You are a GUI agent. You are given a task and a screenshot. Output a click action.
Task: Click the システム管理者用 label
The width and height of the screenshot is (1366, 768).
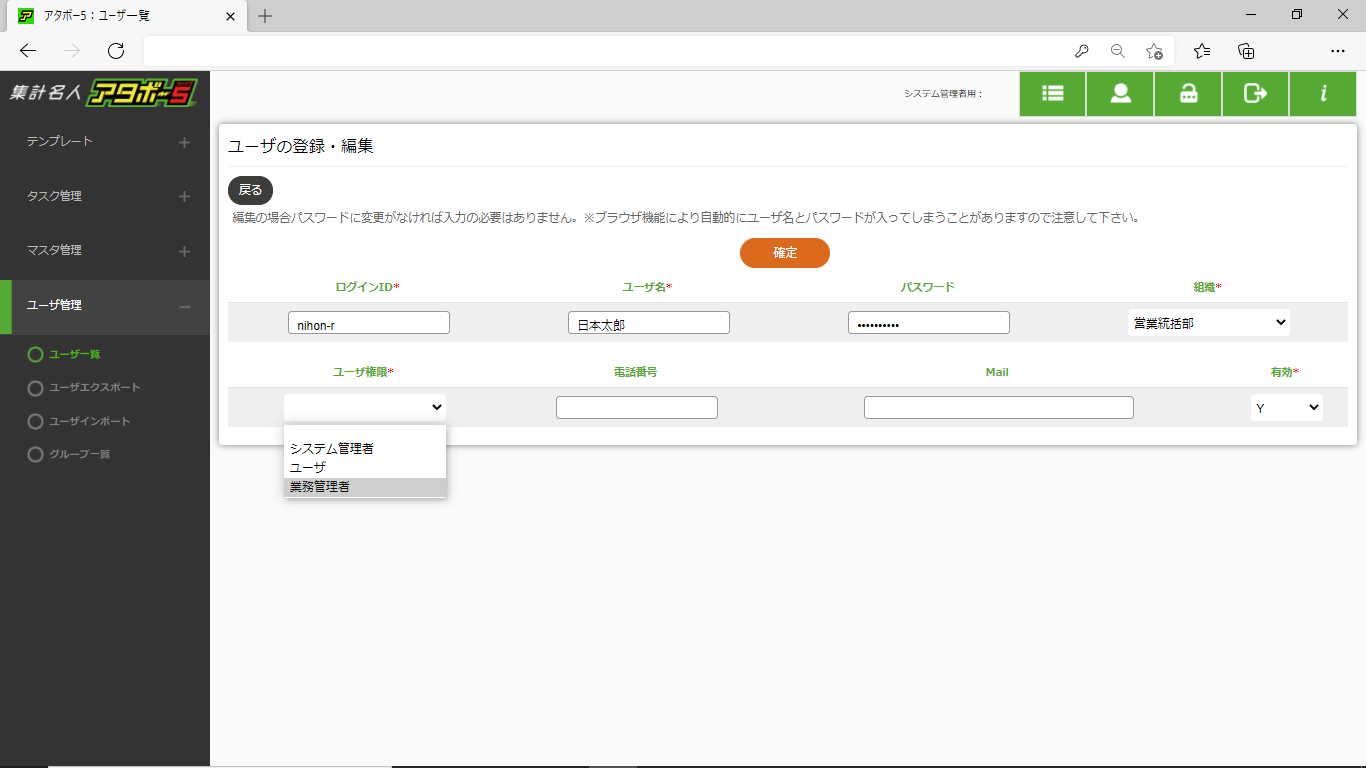[944, 93]
